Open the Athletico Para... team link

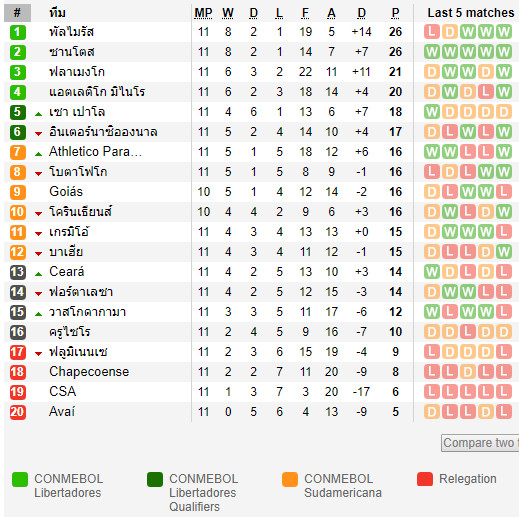(95, 152)
